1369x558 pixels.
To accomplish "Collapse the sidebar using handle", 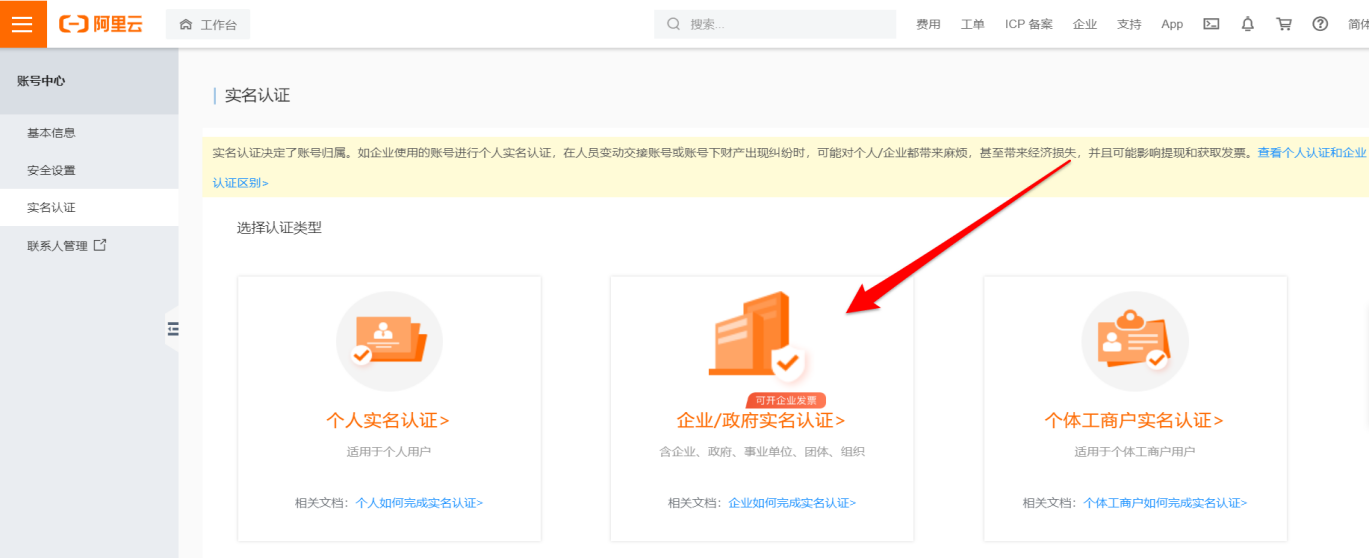I will (x=172, y=328).
